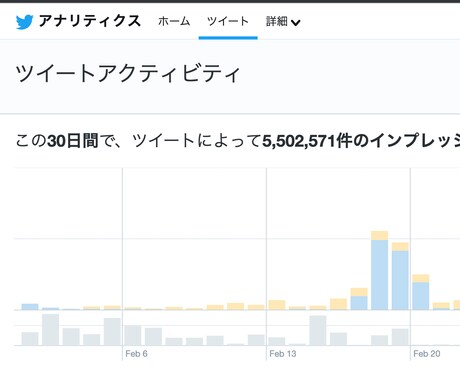Click the Feb 6 axis label
This screenshot has height=380, width=460.
(136, 354)
